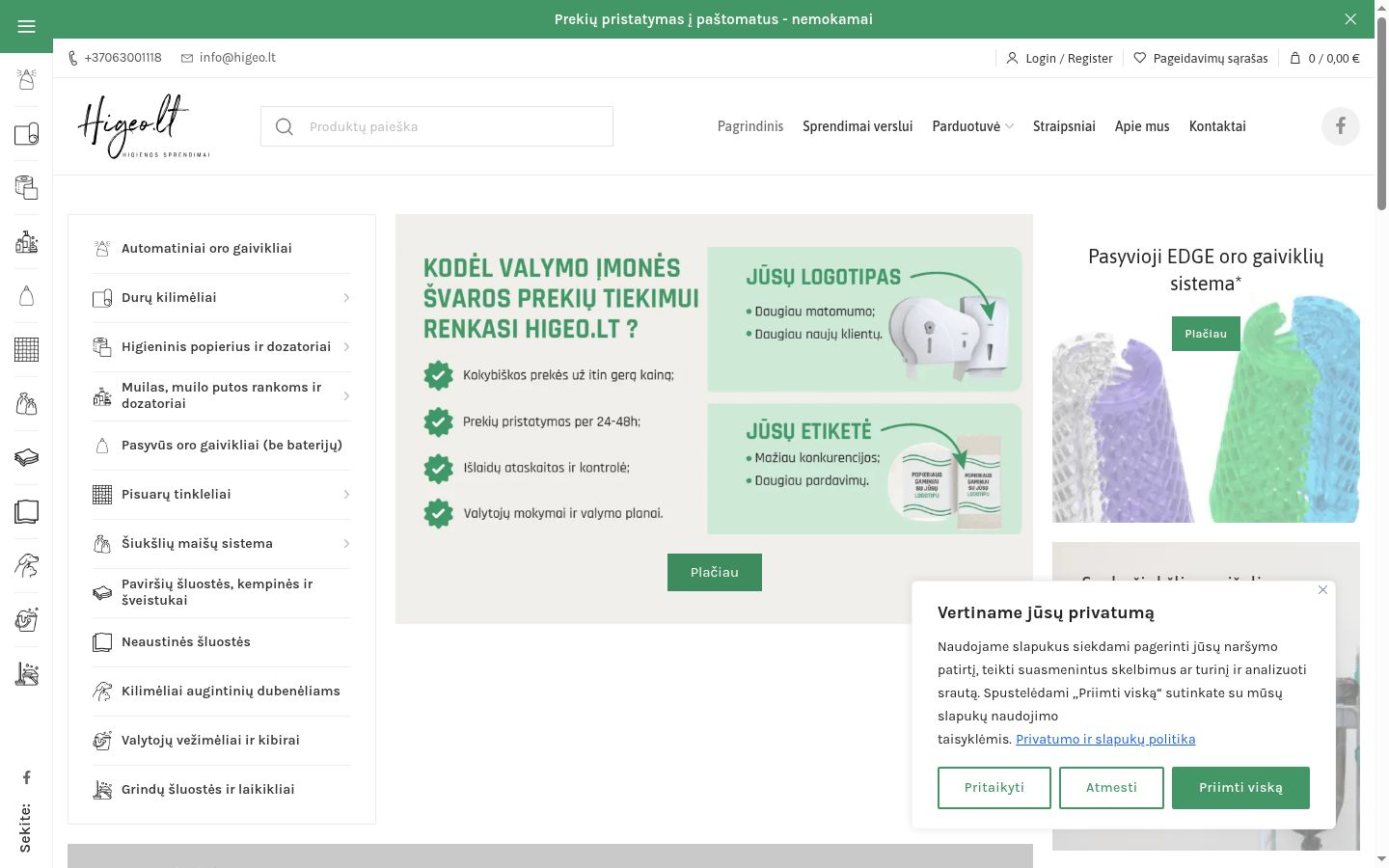This screenshot has height=868, width=1389.
Task: Click the round Facebook button in header
Action: 1340,126
